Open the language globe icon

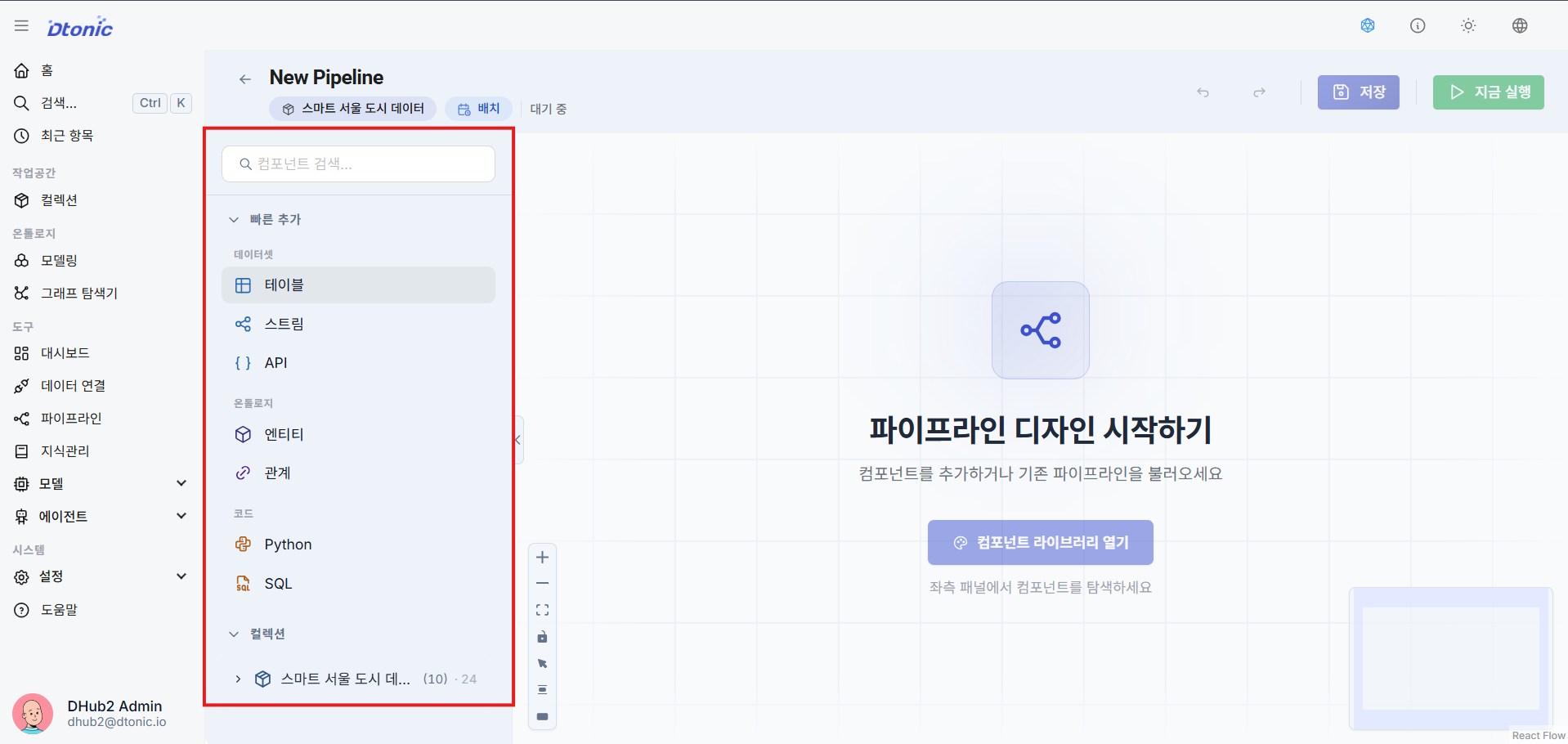[1520, 25]
